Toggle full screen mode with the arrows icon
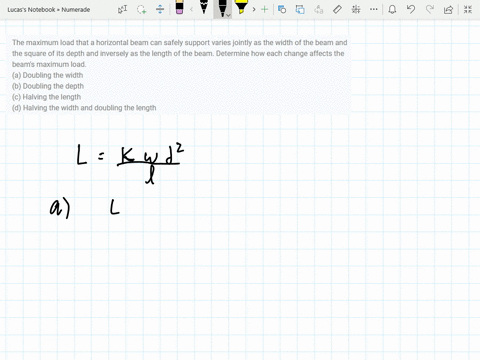The height and width of the screenshot is (360, 480). [x=468, y=9]
